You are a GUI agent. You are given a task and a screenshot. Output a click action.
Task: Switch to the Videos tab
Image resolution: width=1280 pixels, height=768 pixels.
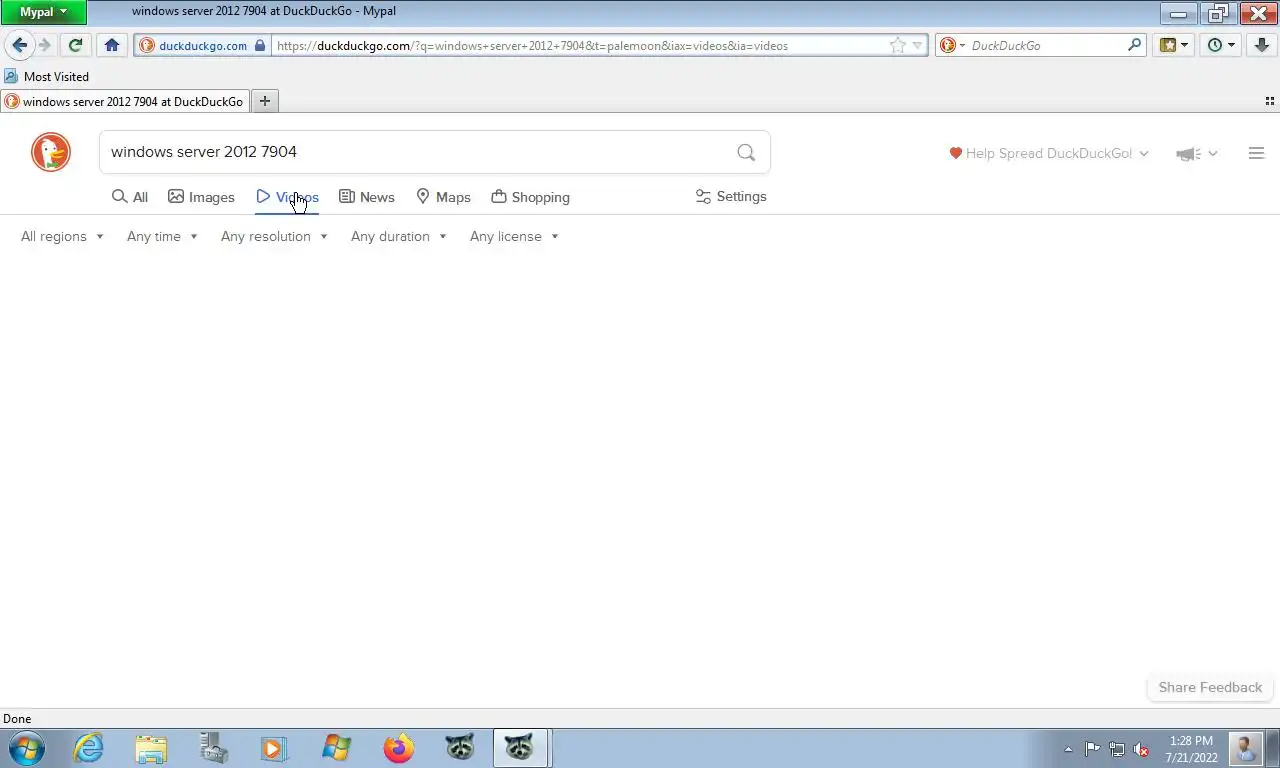coord(287,197)
